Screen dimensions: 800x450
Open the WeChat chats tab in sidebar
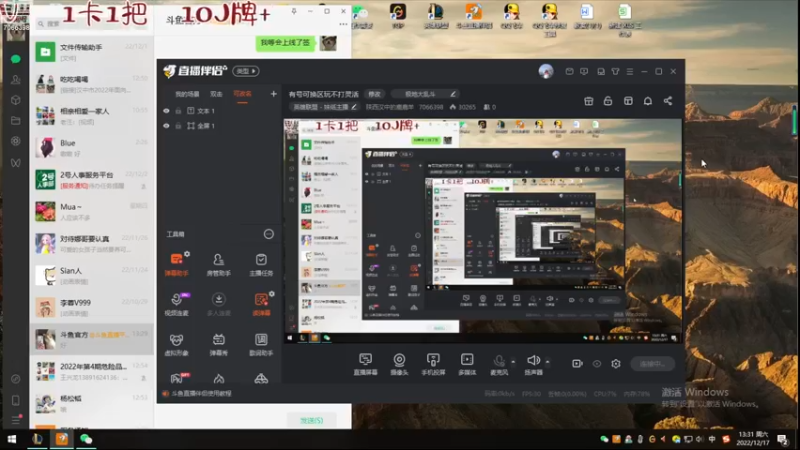pyautogui.click(x=15, y=59)
